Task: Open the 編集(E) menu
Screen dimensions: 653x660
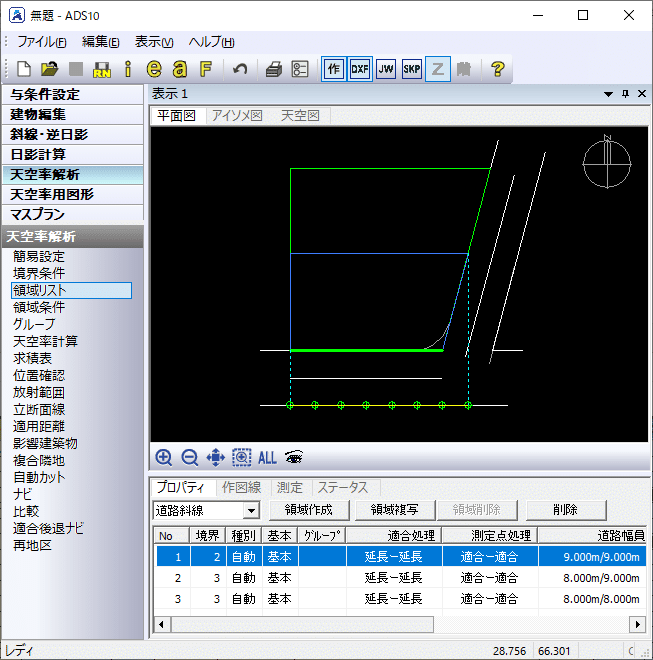Action: click(x=101, y=42)
